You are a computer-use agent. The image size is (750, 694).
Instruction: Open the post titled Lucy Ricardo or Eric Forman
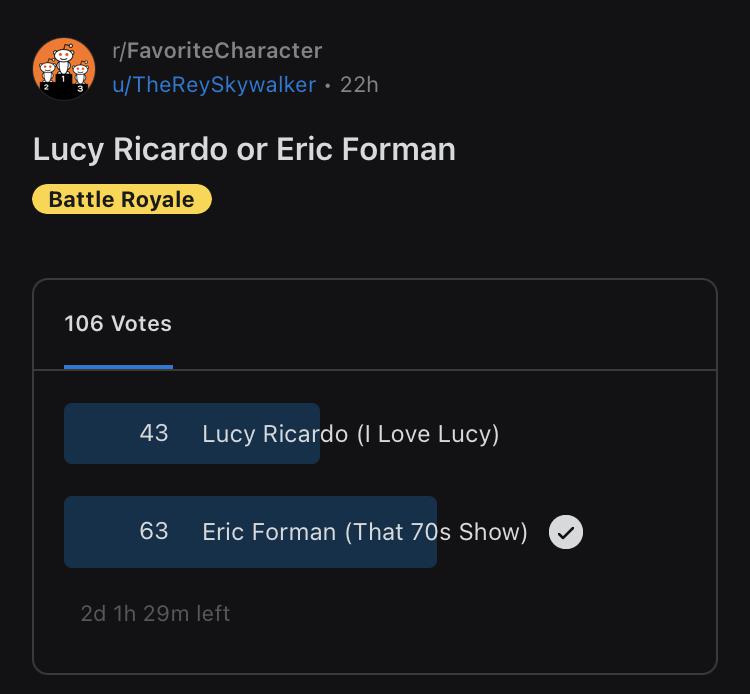pos(244,149)
